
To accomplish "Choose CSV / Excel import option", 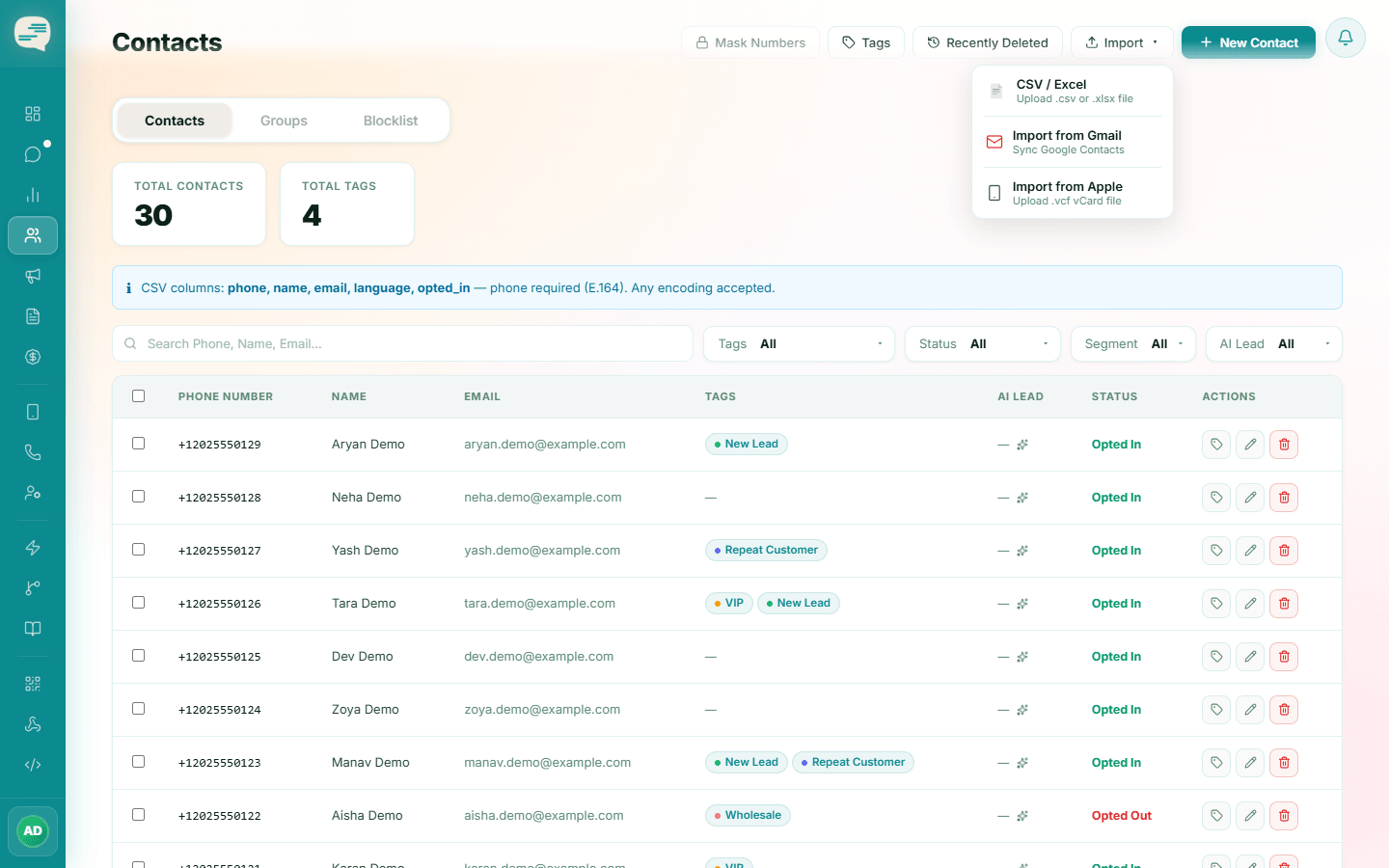I will pyautogui.click(x=1073, y=91).
